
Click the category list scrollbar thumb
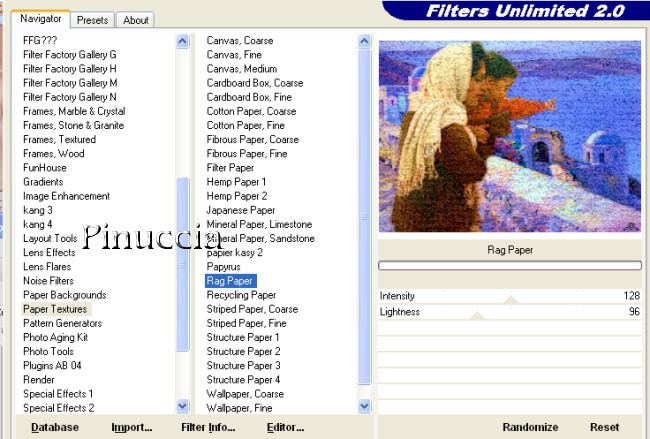[x=182, y=264]
